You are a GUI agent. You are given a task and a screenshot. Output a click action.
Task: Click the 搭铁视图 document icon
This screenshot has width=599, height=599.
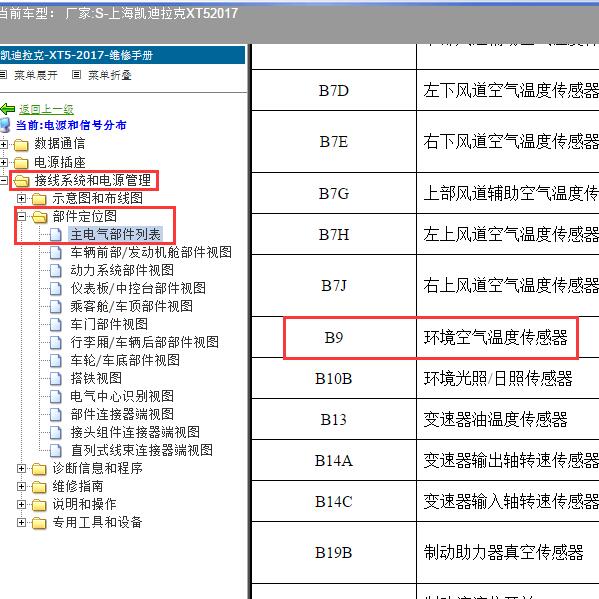click(x=56, y=379)
